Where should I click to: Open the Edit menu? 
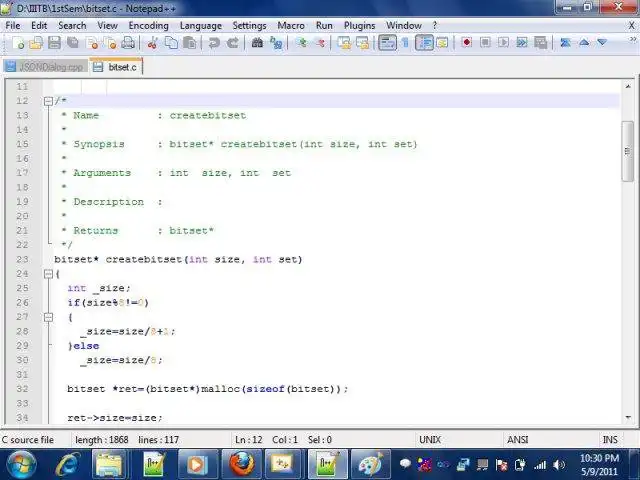(39, 25)
